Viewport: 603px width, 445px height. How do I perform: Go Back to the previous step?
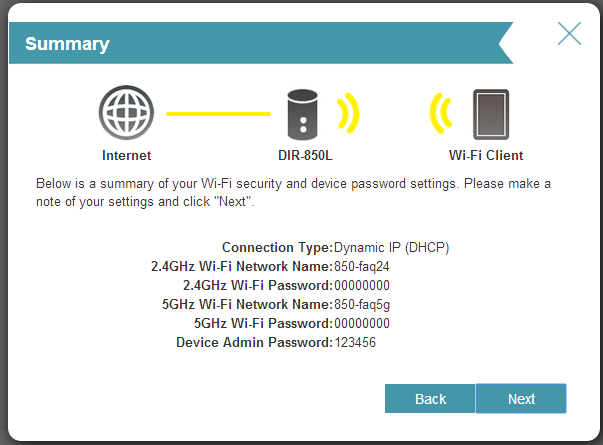point(430,398)
